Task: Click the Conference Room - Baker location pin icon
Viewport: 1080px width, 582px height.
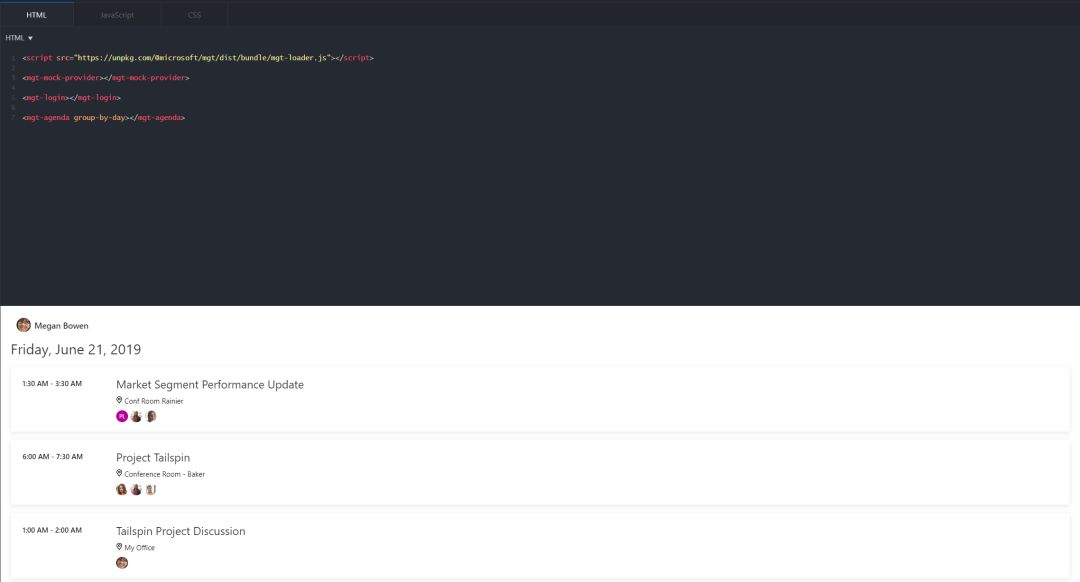Action: tap(119, 473)
